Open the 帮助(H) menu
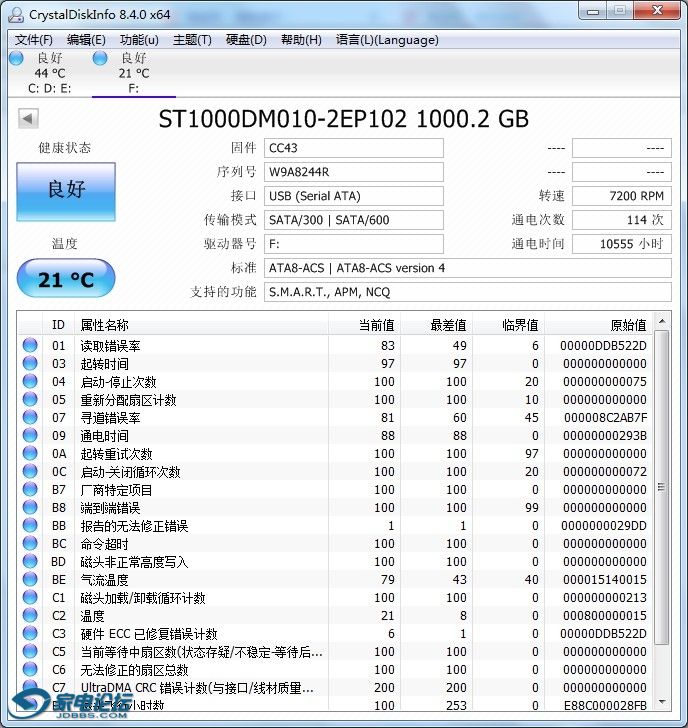This screenshot has width=688, height=728. click(x=301, y=40)
